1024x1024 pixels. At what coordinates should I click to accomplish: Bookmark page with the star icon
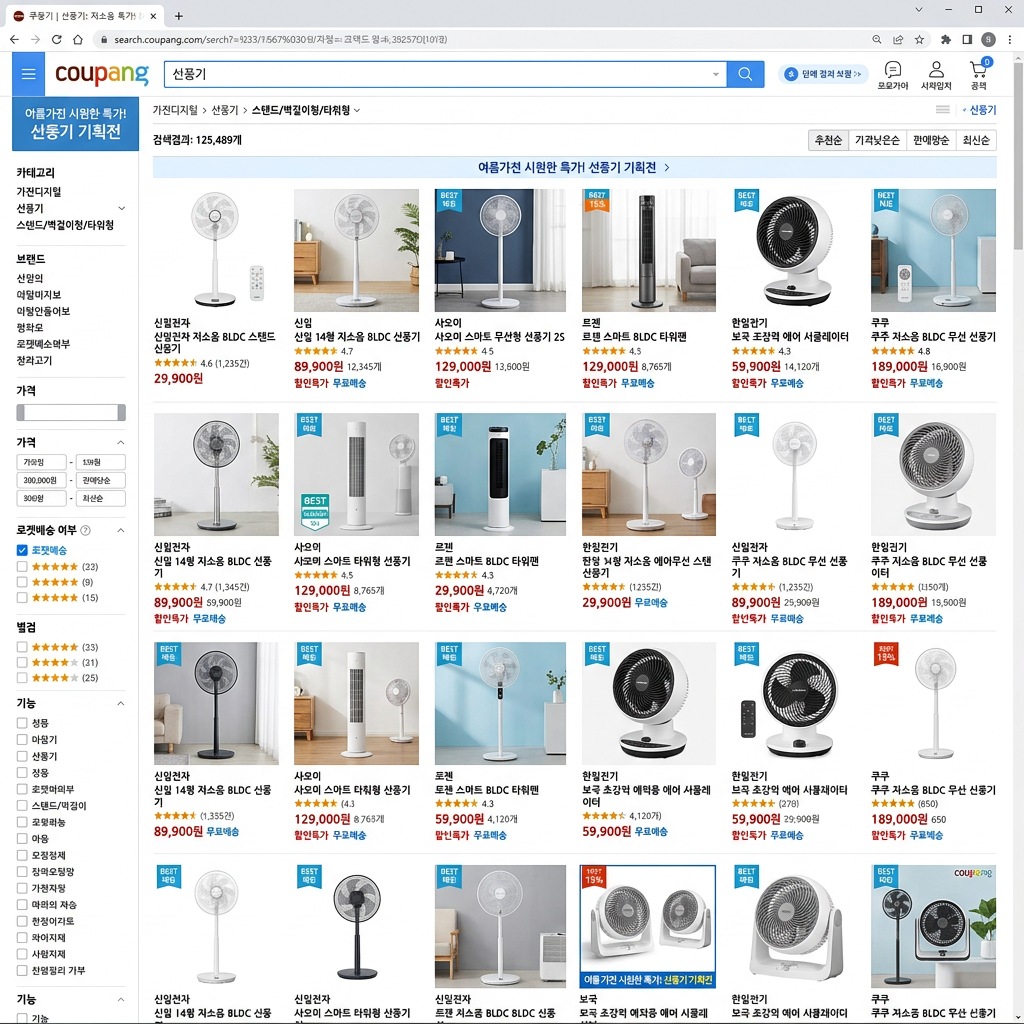[920, 39]
